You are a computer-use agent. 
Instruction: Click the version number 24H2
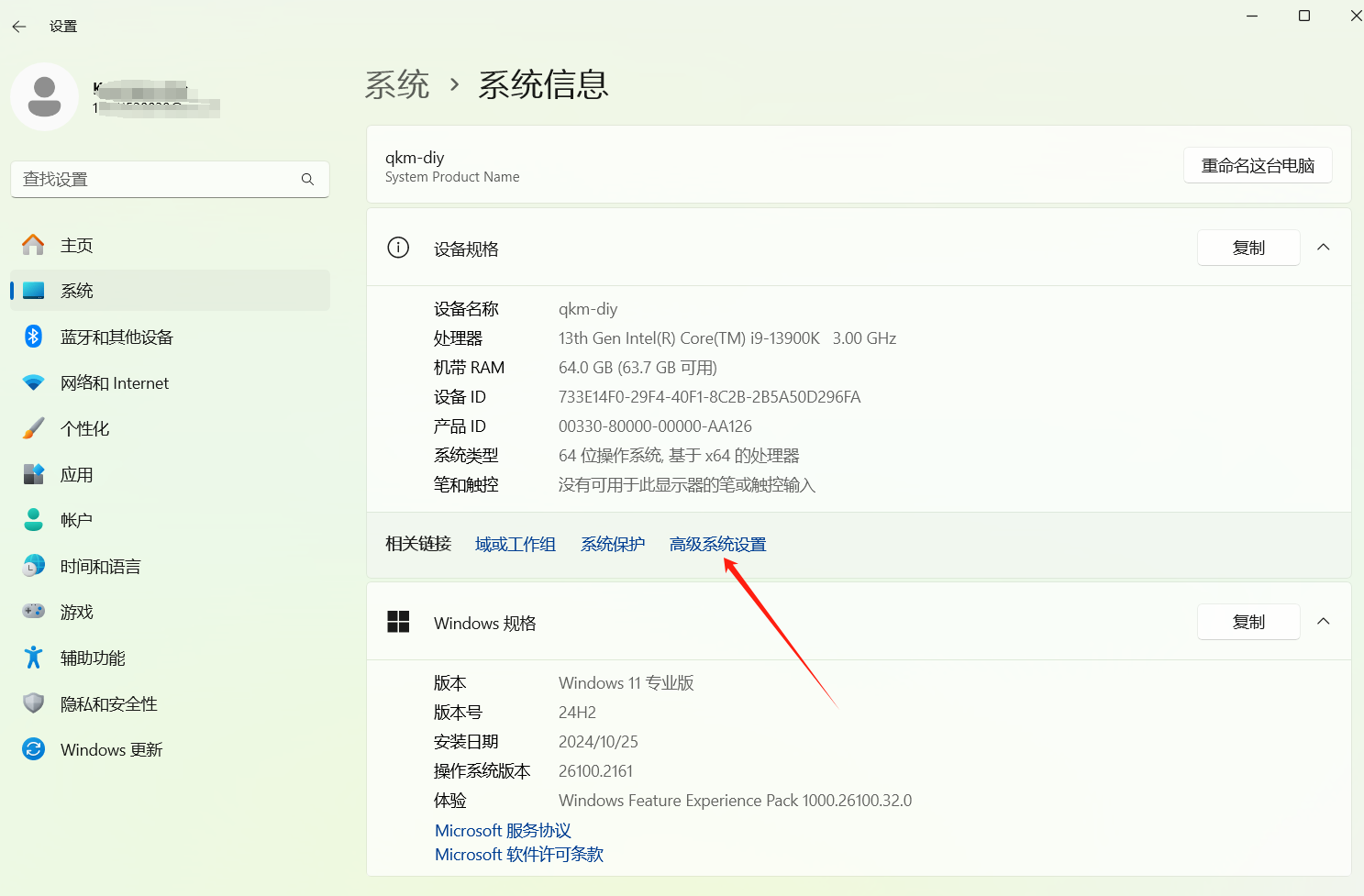coord(577,713)
